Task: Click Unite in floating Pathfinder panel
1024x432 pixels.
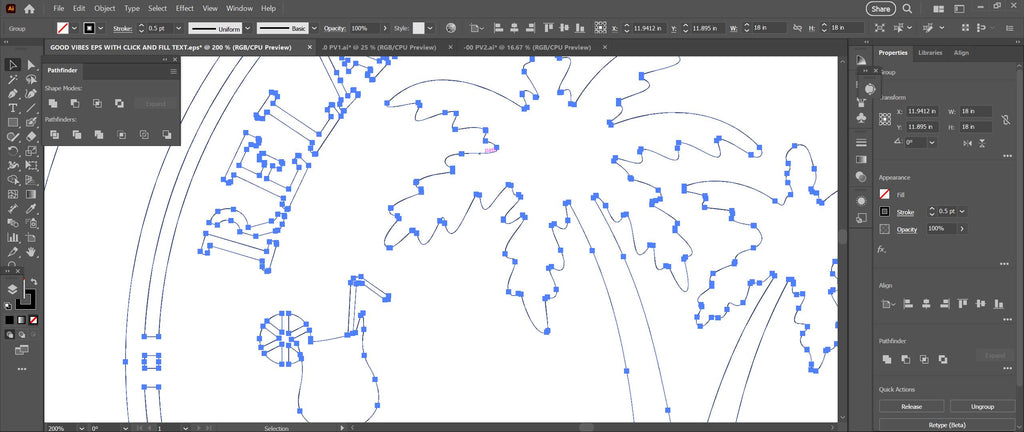Action: 53,103
